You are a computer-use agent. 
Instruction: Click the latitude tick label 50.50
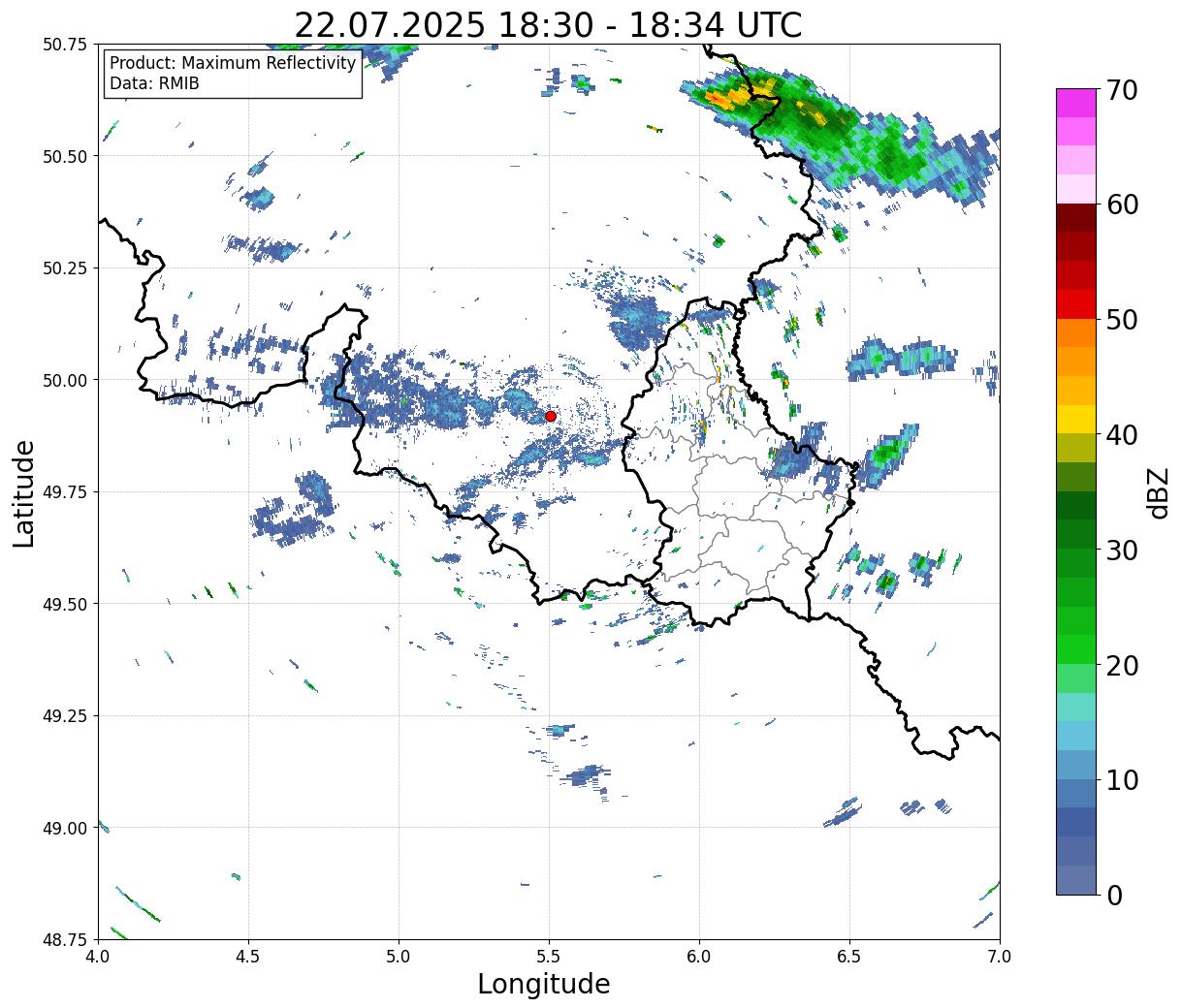(65, 156)
